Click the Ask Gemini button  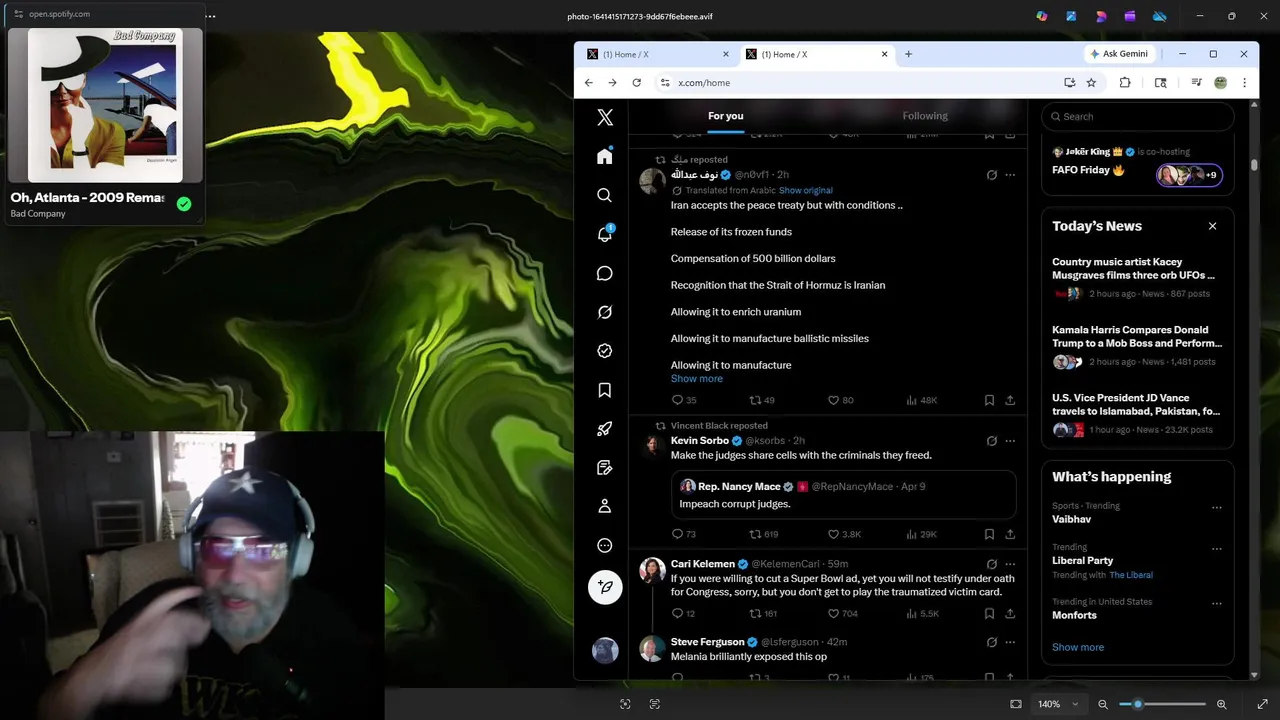1119,54
